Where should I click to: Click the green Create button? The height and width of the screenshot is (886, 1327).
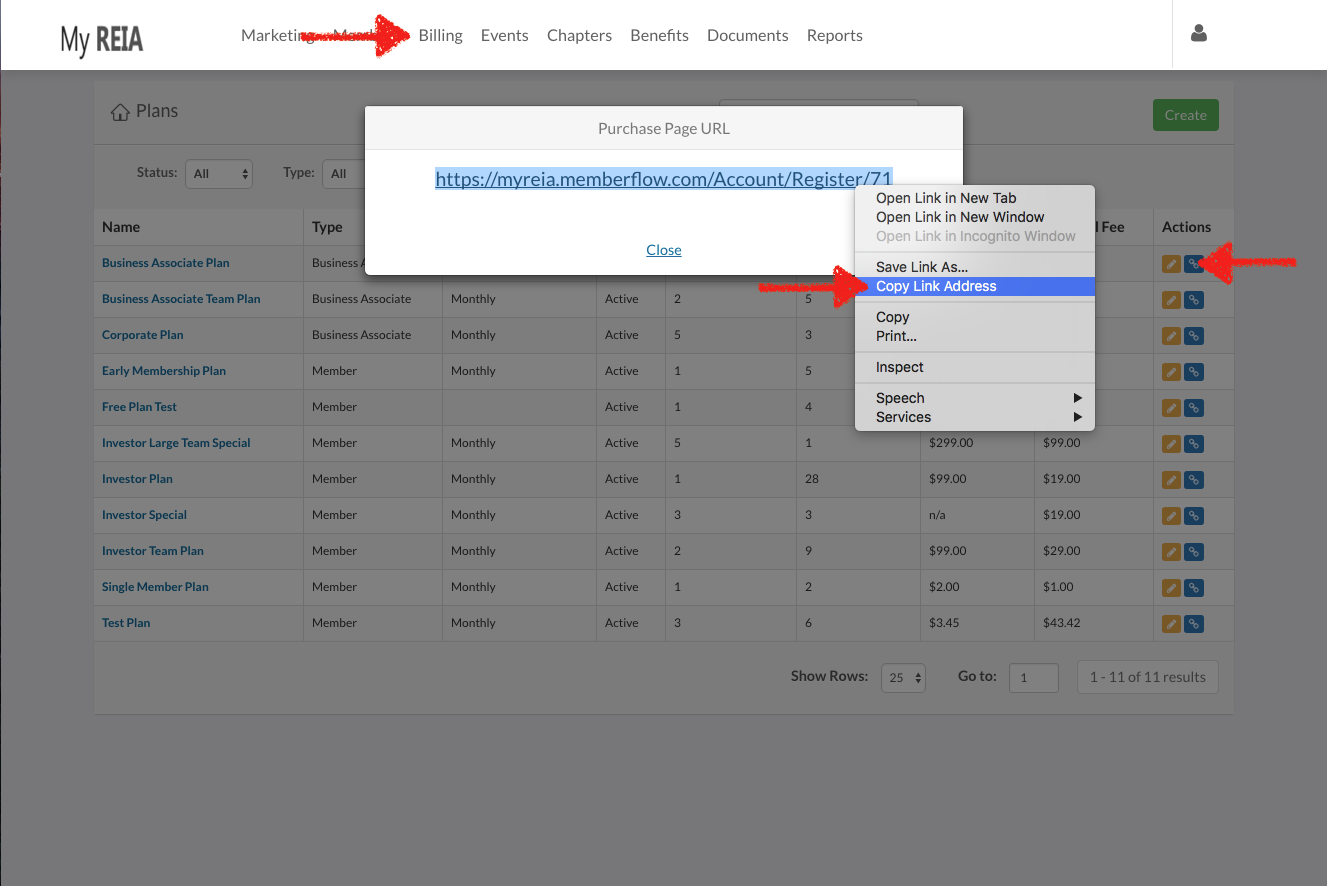click(x=1186, y=115)
